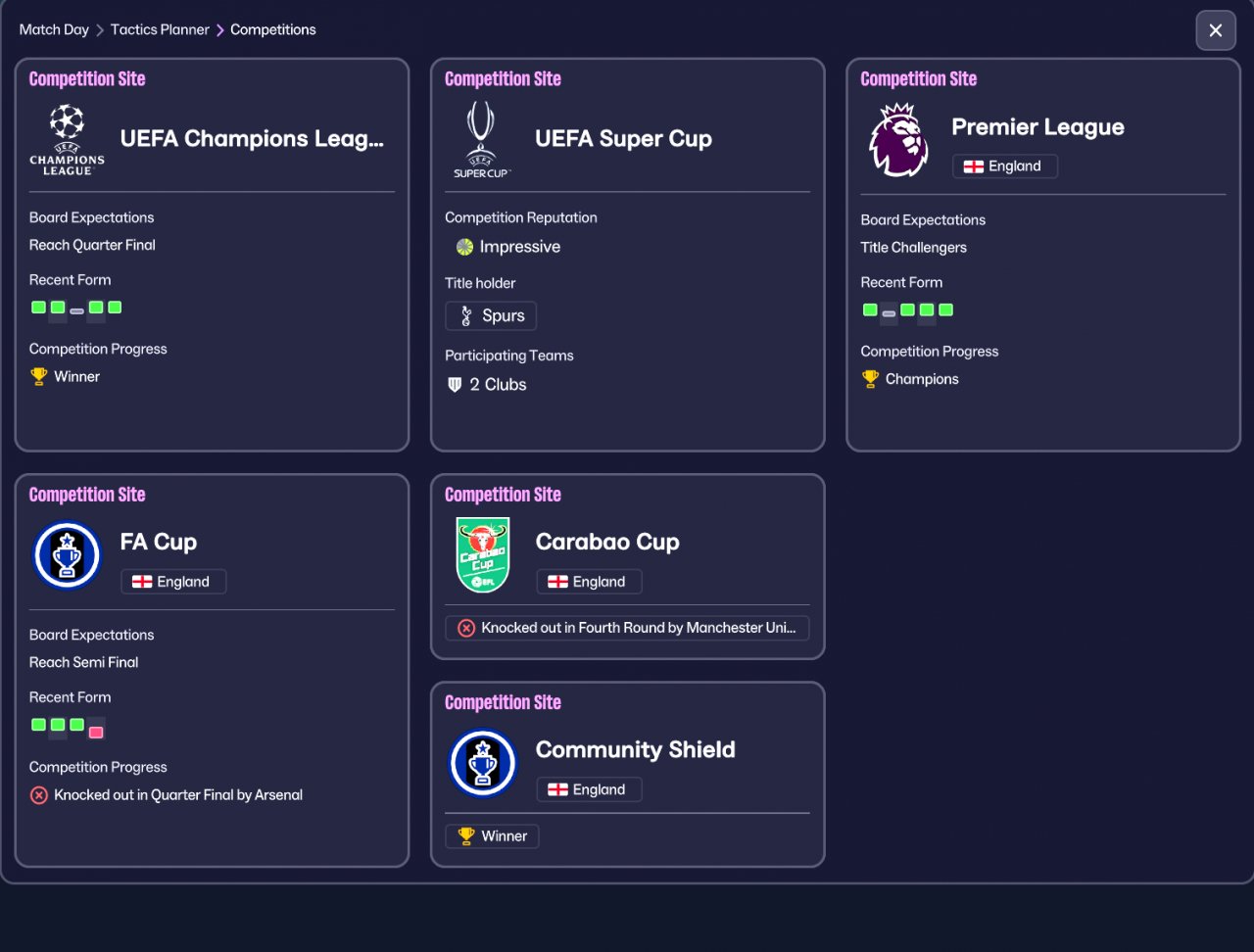Open the Premier League competition title
Viewport: 1254px width, 952px height.
tap(1037, 127)
